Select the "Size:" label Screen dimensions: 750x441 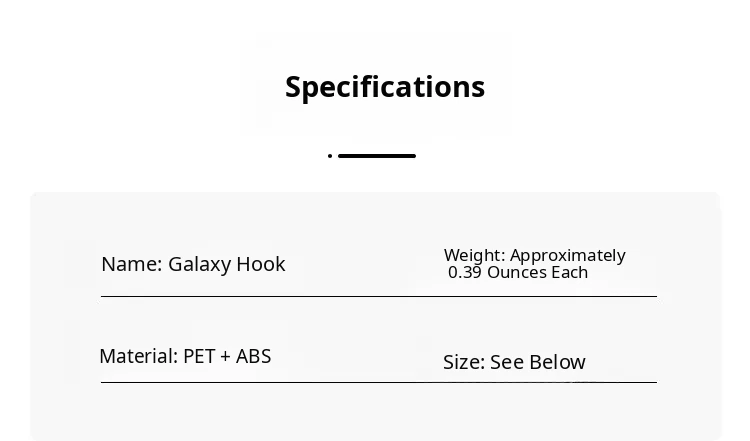[x=464, y=362]
